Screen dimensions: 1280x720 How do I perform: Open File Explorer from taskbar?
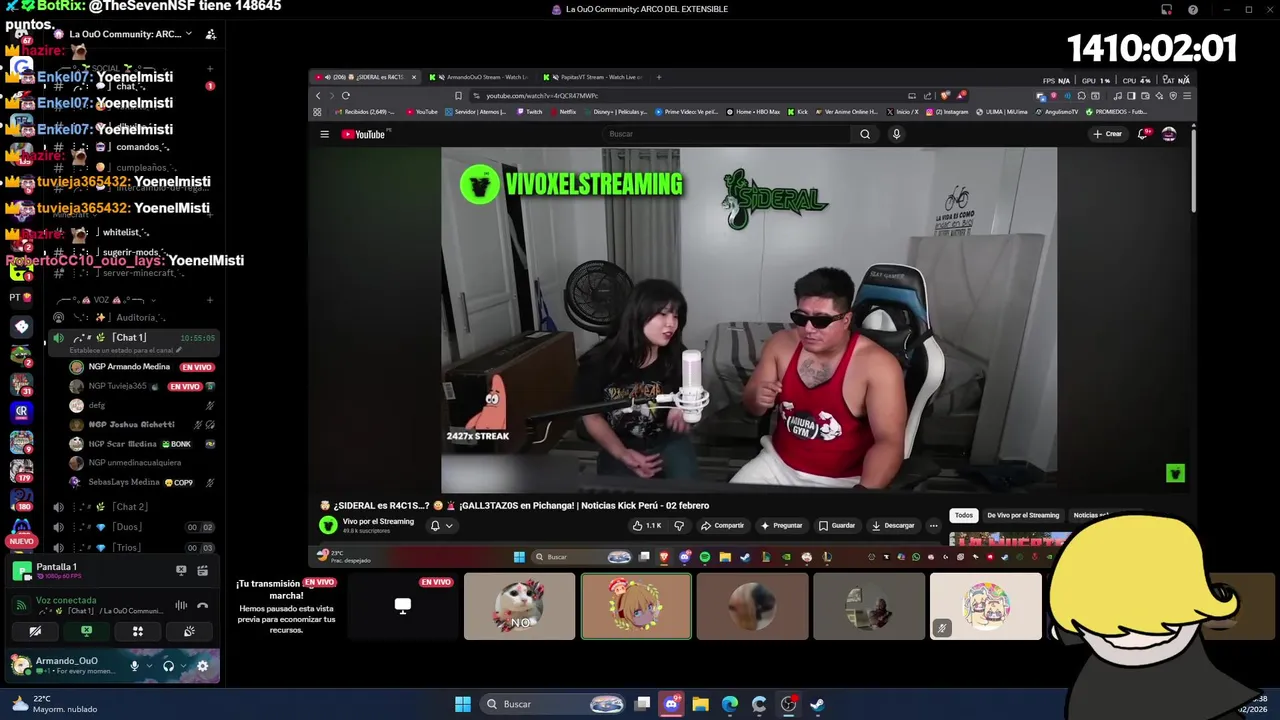pyautogui.click(x=701, y=704)
